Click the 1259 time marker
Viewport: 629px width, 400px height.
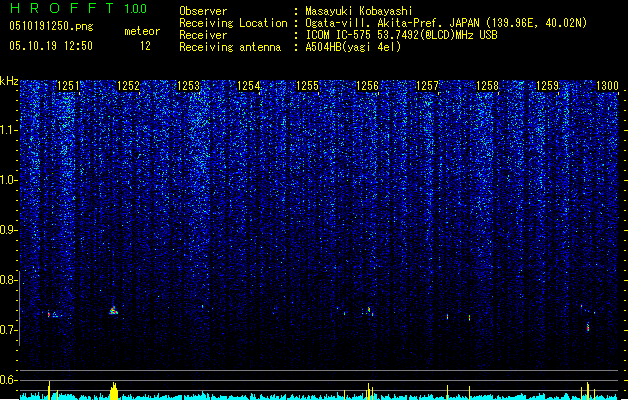(x=547, y=86)
